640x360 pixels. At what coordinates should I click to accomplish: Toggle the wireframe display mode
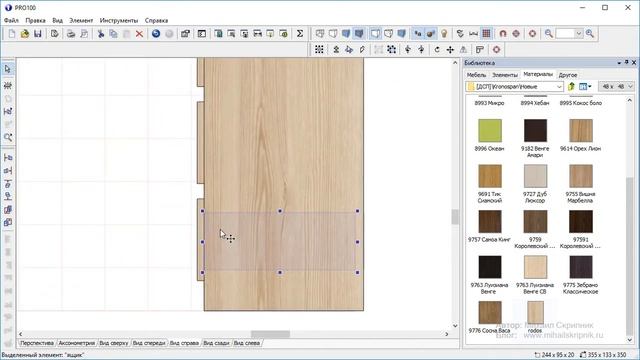320,34
